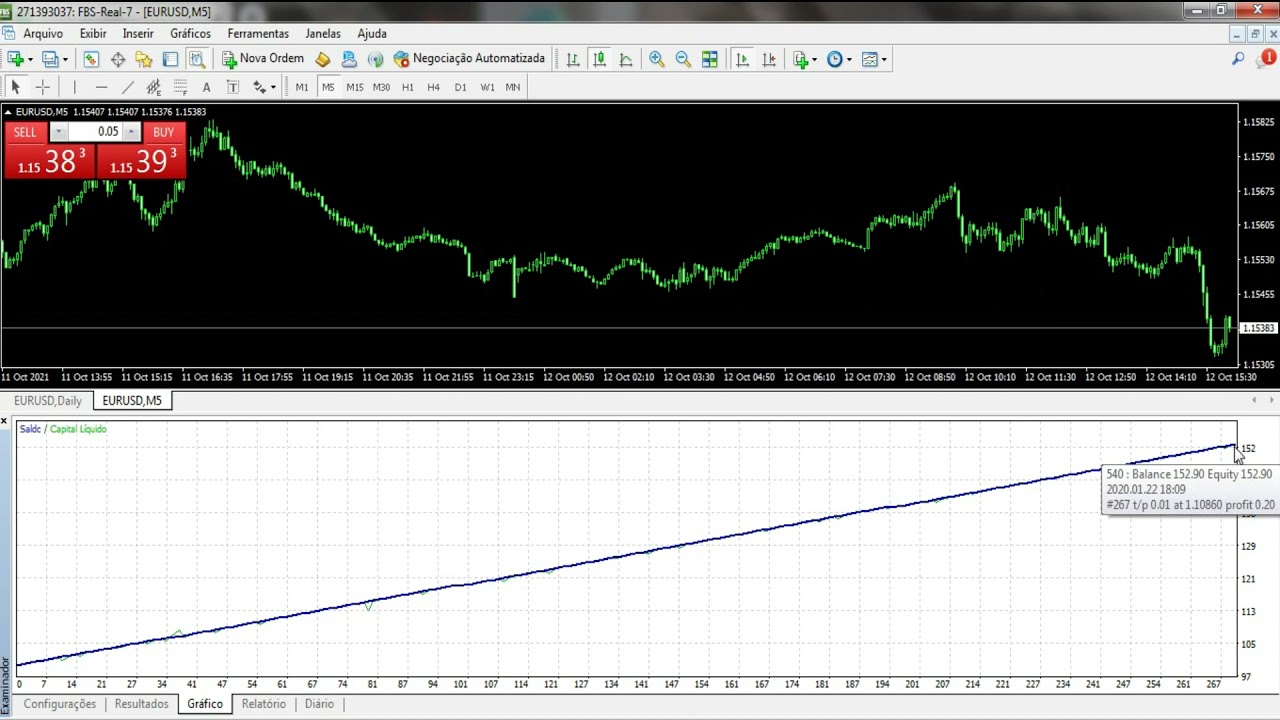1280x720 pixels.
Task: Open the Configurações tester tab
Action: (x=60, y=704)
